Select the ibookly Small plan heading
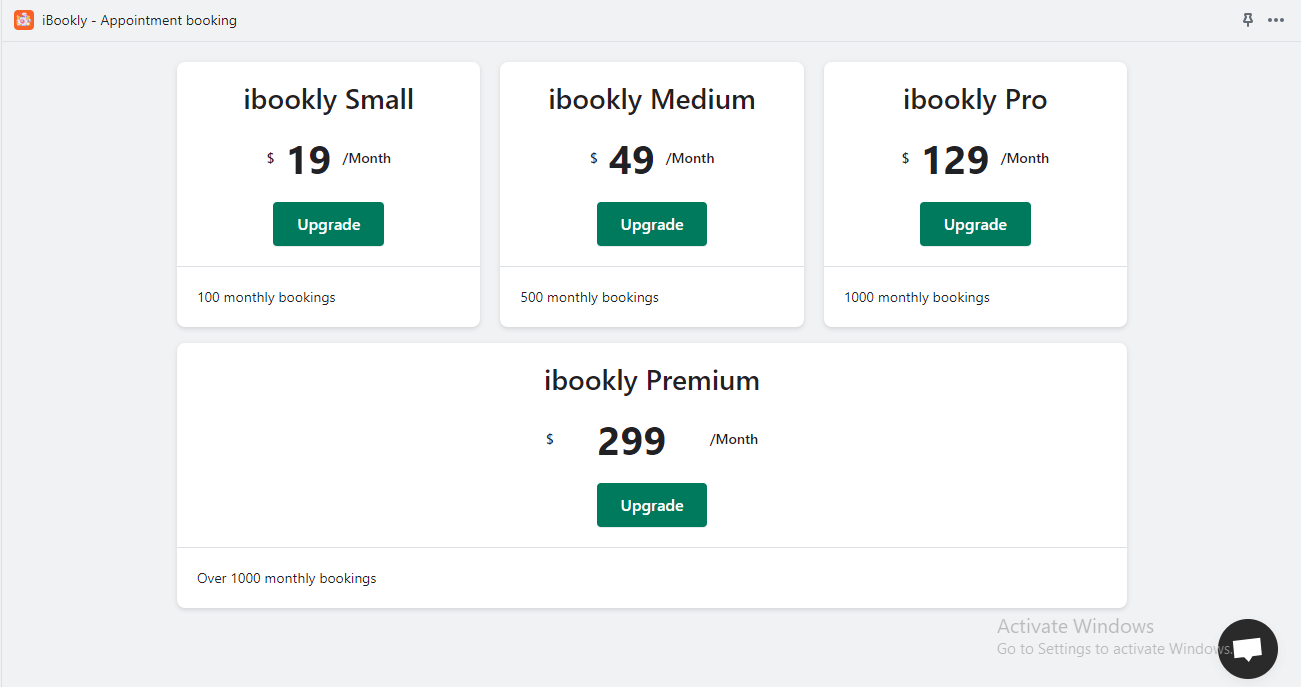 click(328, 100)
